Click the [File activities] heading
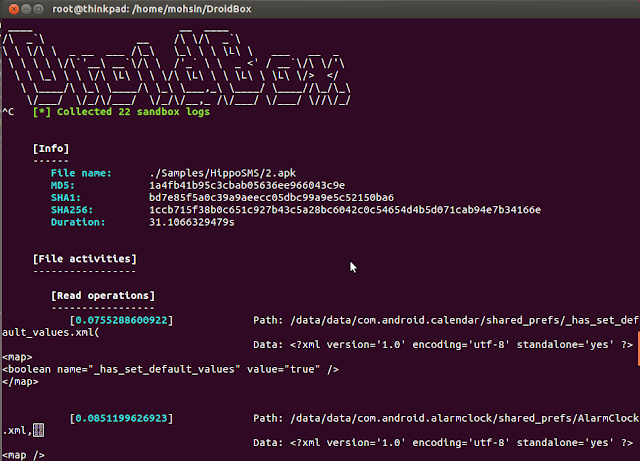 coord(85,259)
